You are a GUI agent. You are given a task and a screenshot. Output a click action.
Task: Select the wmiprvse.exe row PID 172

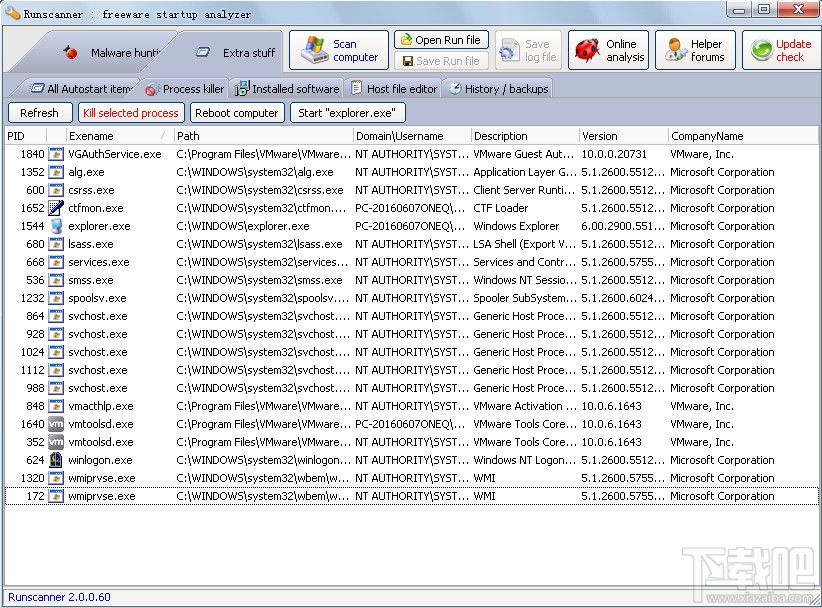coord(412,496)
